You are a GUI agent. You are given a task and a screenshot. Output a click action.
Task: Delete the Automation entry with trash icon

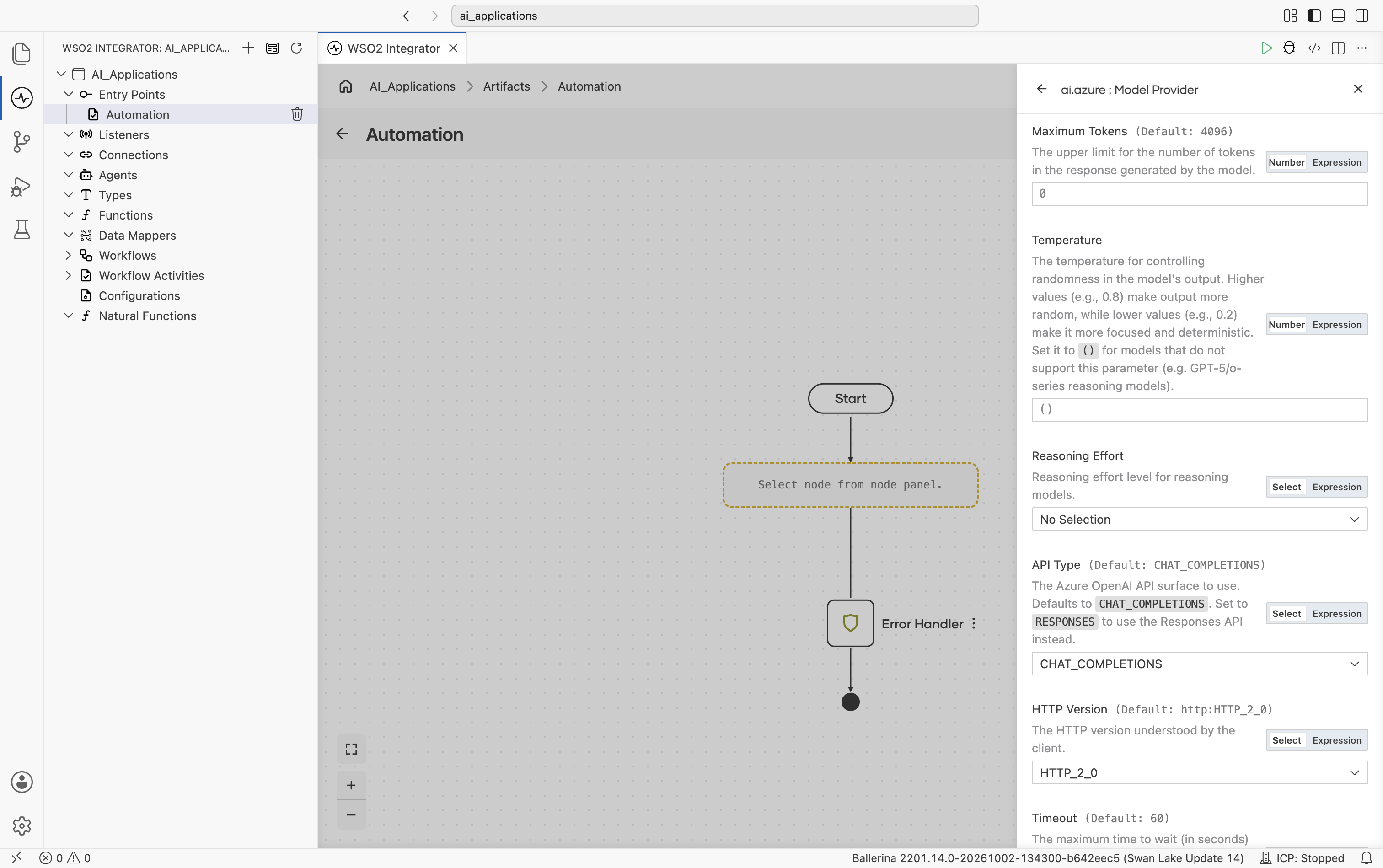[297, 114]
